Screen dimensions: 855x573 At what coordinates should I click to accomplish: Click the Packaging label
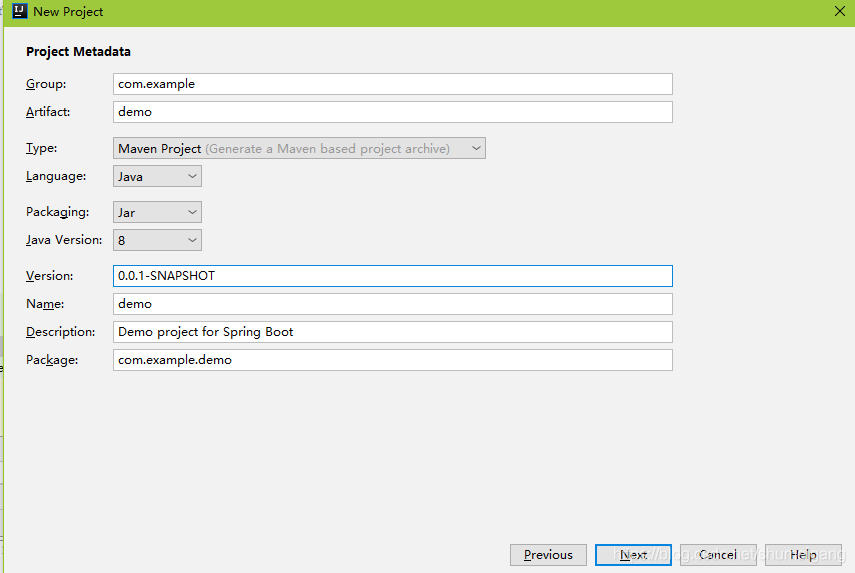(57, 212)
